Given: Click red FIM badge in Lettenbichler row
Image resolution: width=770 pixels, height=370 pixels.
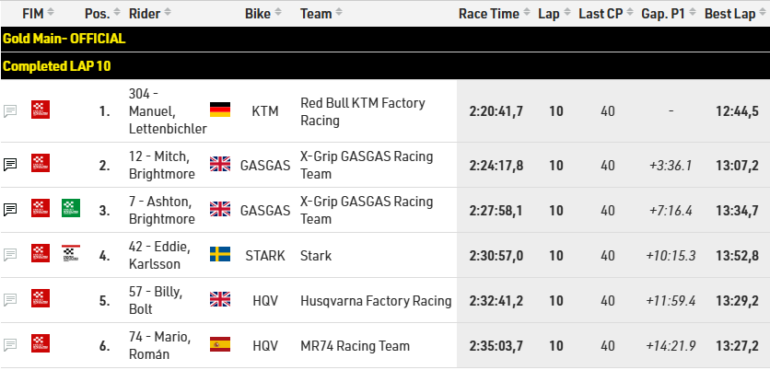Looking at the screenshot, I should click(x=40, y=110).
